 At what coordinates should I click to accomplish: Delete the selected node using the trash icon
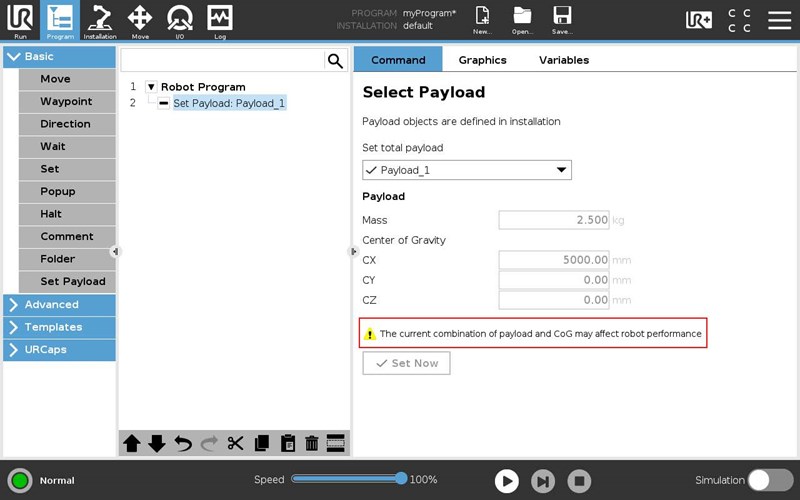click(x=311, y=443)
